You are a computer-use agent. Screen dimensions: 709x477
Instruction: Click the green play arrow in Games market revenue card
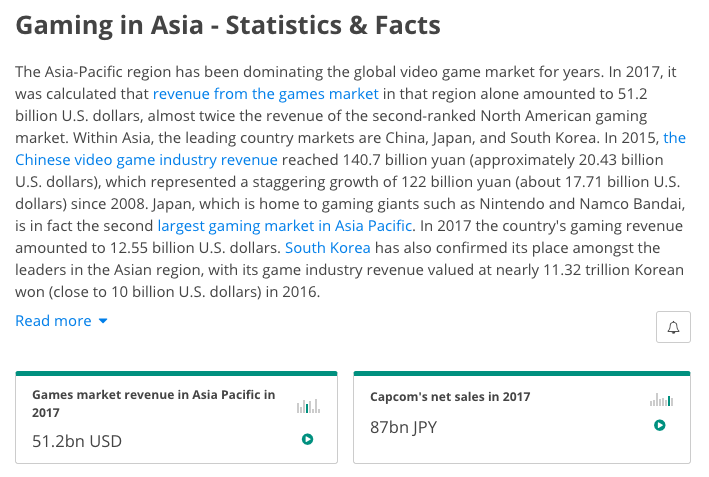pos(307,439)
